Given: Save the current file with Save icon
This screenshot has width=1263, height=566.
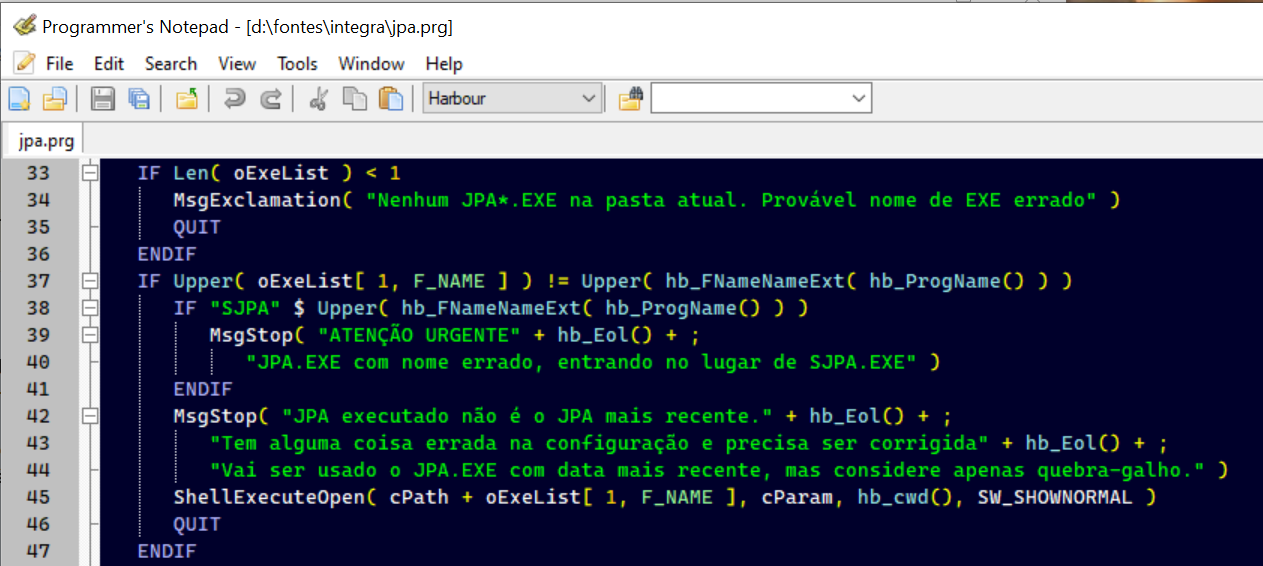Looking at the screenshot, I should coord(103,98).
